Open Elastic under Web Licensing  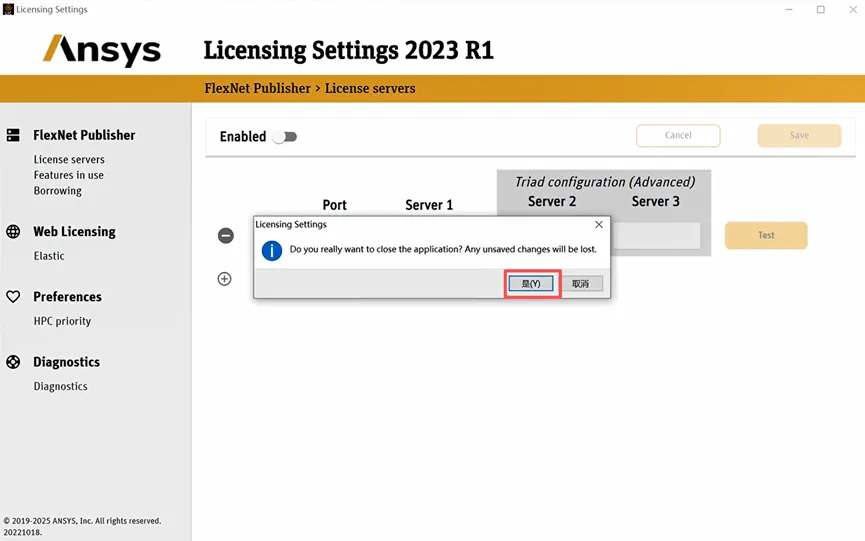tap(49, 256)
